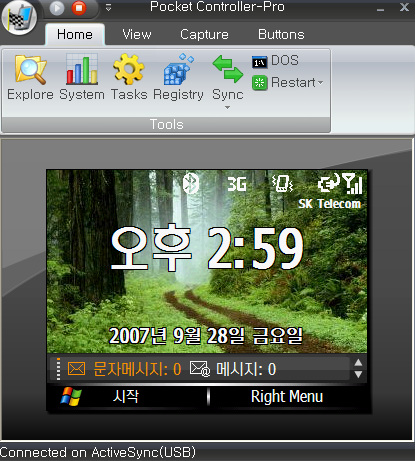Screen dimensions: 415x461
Task: Click the Bluetooth status icon on device
Action: (x=191, y=183)
